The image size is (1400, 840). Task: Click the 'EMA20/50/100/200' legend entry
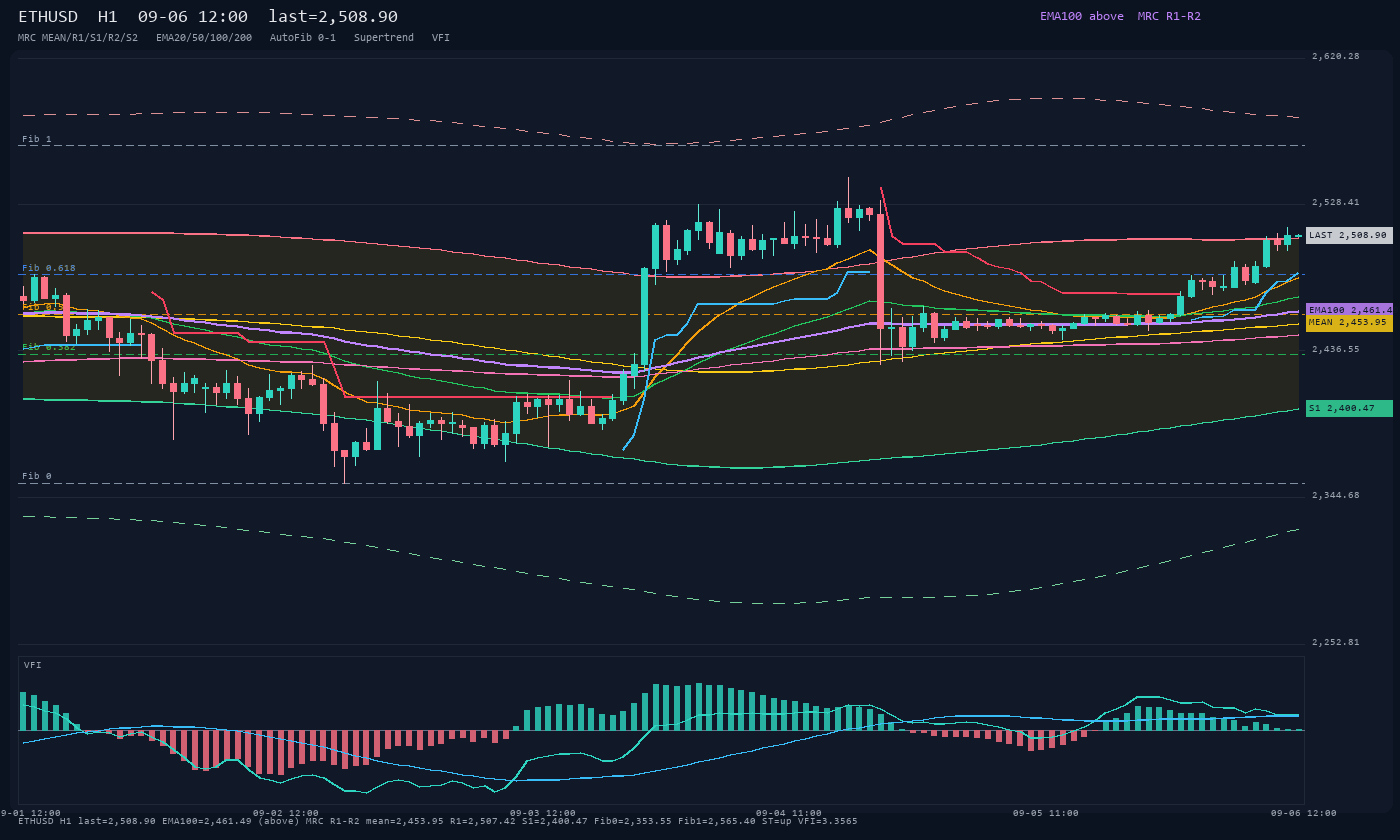click(x=204, y=38)
